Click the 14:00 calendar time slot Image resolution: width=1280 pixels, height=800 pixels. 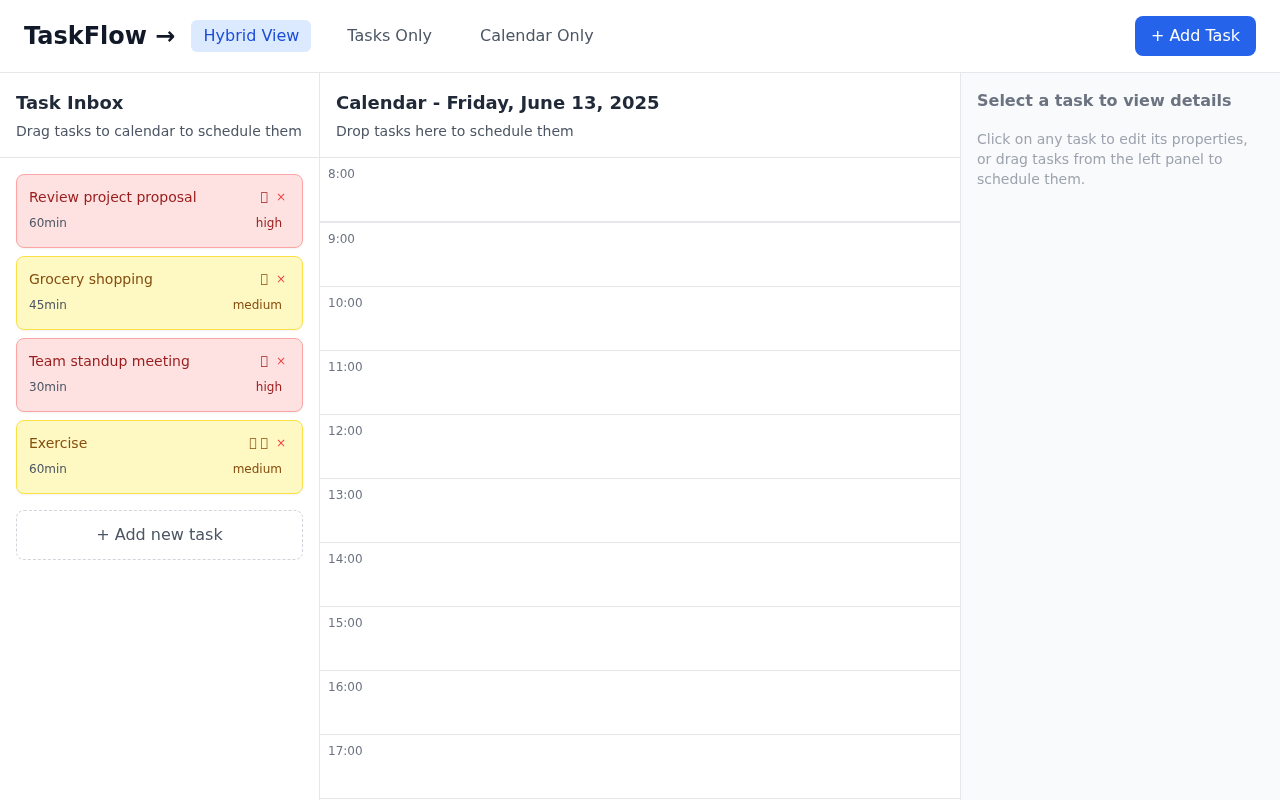tap(640, 574)
